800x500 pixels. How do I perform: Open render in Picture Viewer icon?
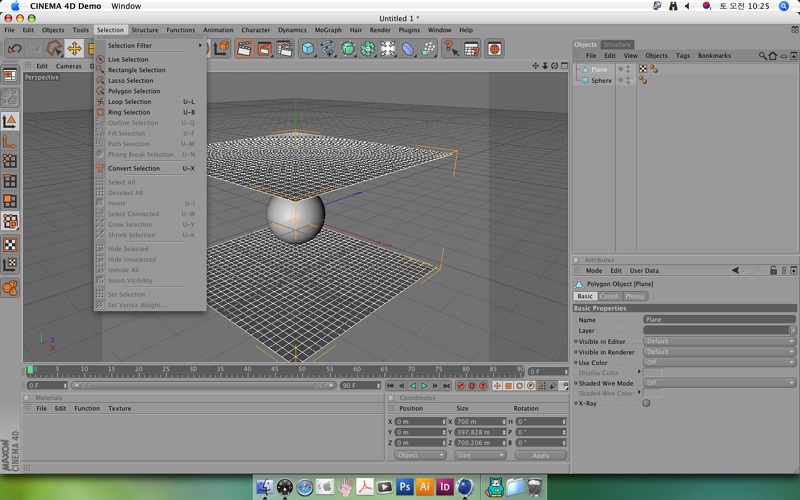[x=264, y=49]
